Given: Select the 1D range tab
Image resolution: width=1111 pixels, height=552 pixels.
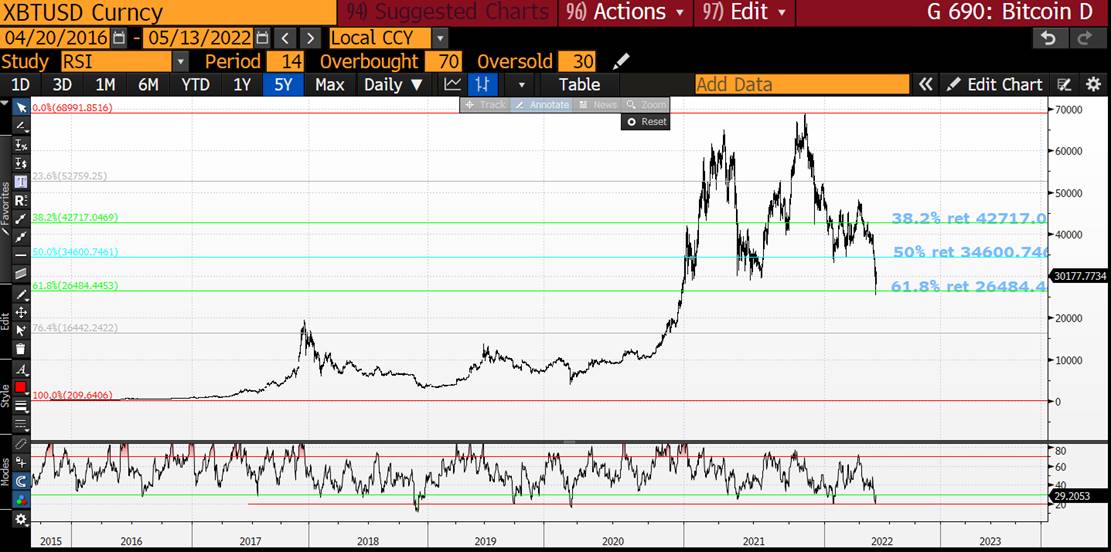Looking at the screenshot, I should 21,85.
